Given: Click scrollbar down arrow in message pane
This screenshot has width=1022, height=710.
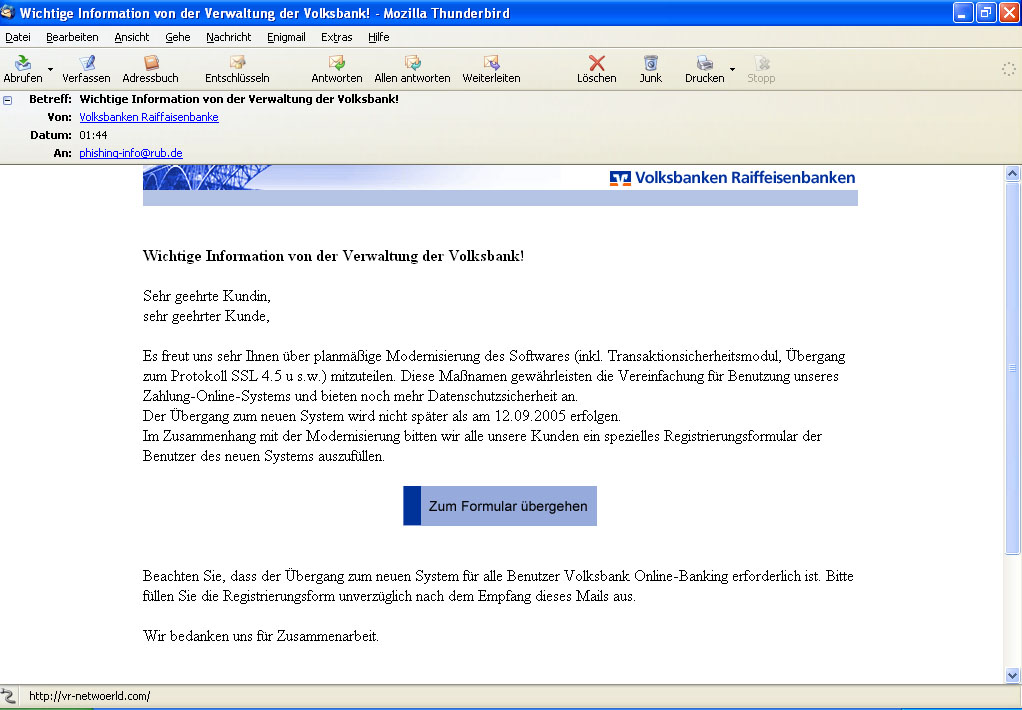Looking at the screenshot, I should tap(1012, 675).
